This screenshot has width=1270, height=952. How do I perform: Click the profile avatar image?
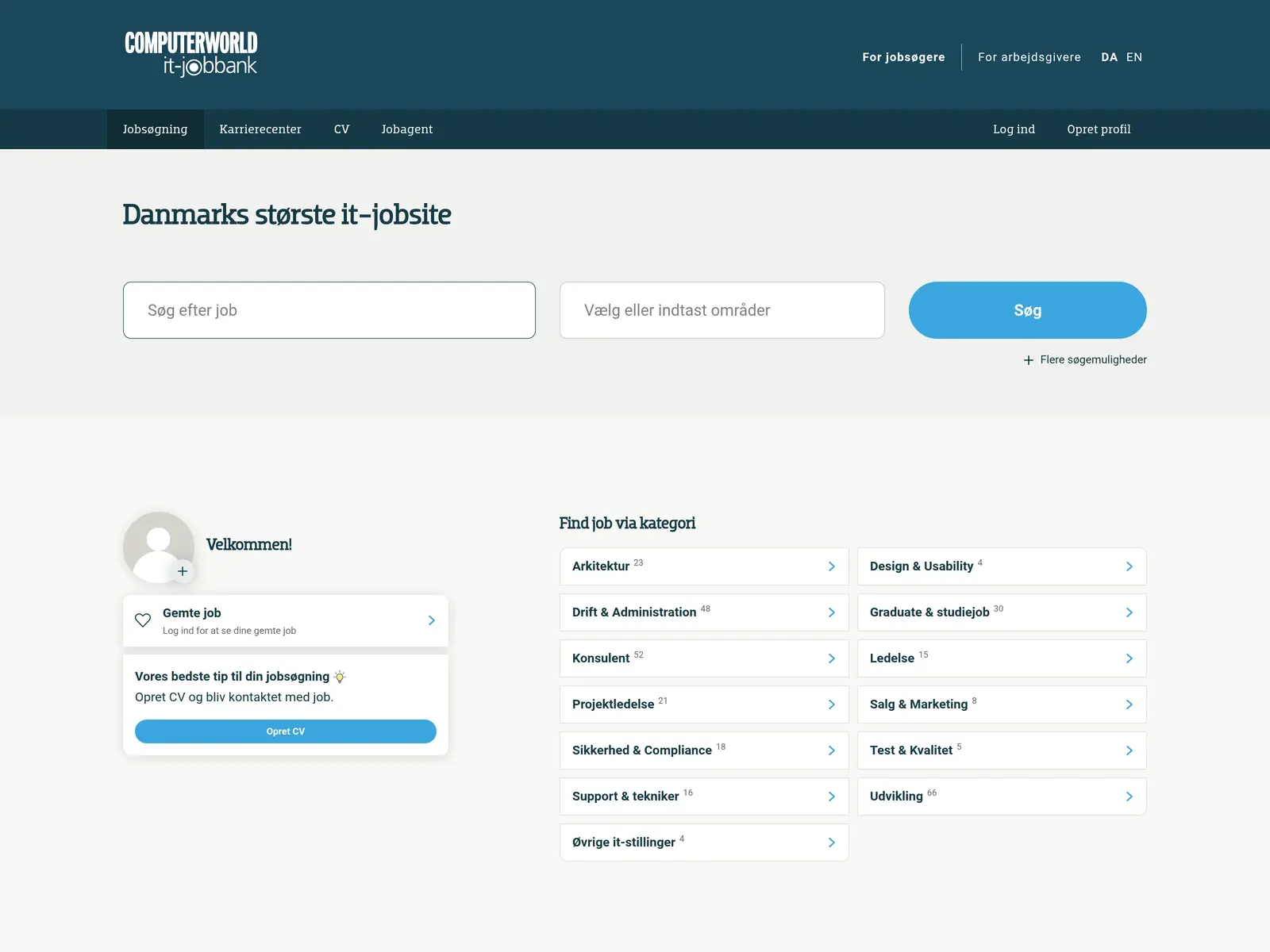(x=159, y=547)
